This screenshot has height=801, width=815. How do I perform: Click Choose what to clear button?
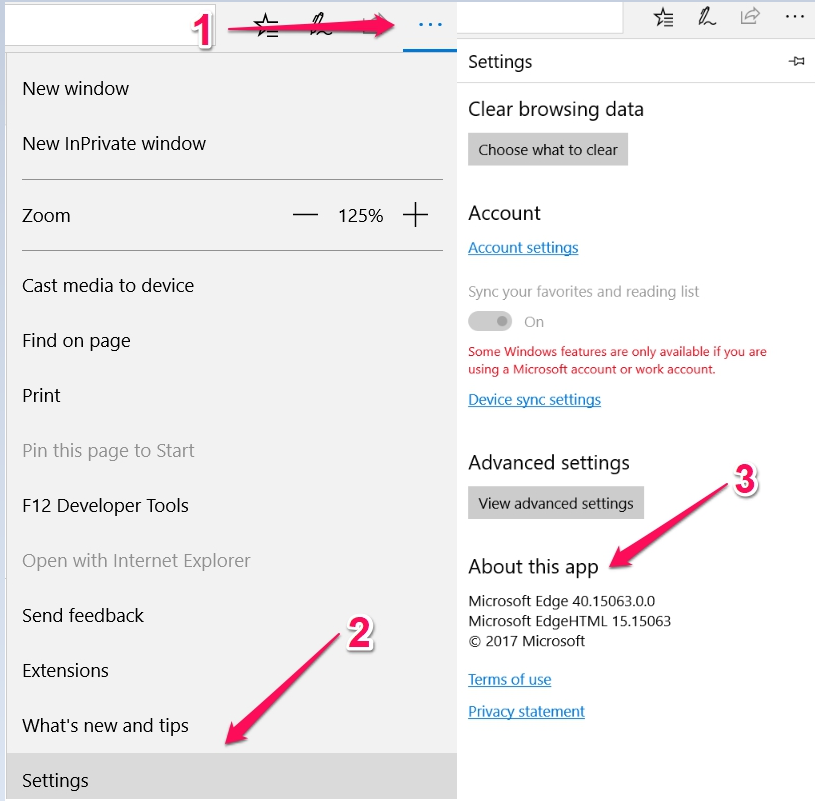coord(548,149)
